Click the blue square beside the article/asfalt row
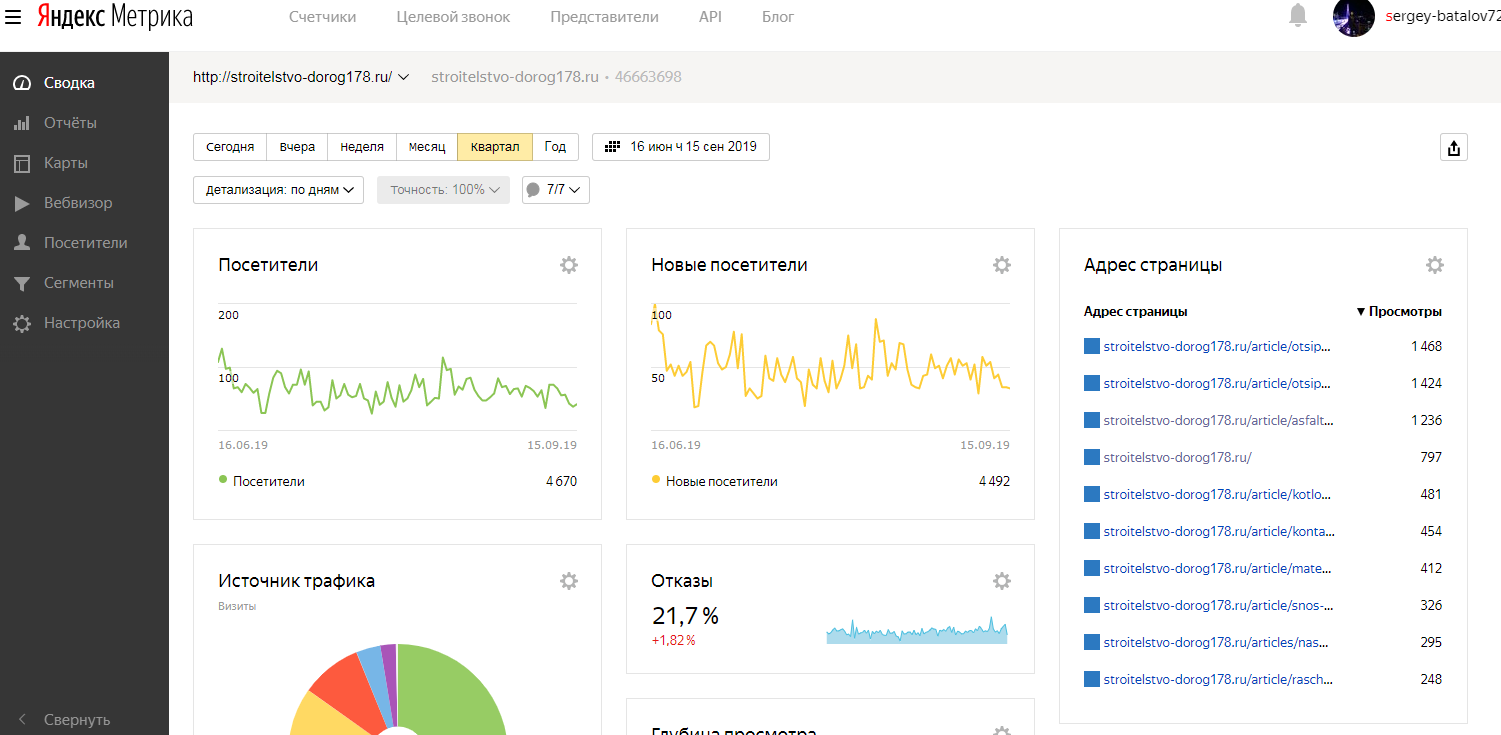 pos(1092,420)
